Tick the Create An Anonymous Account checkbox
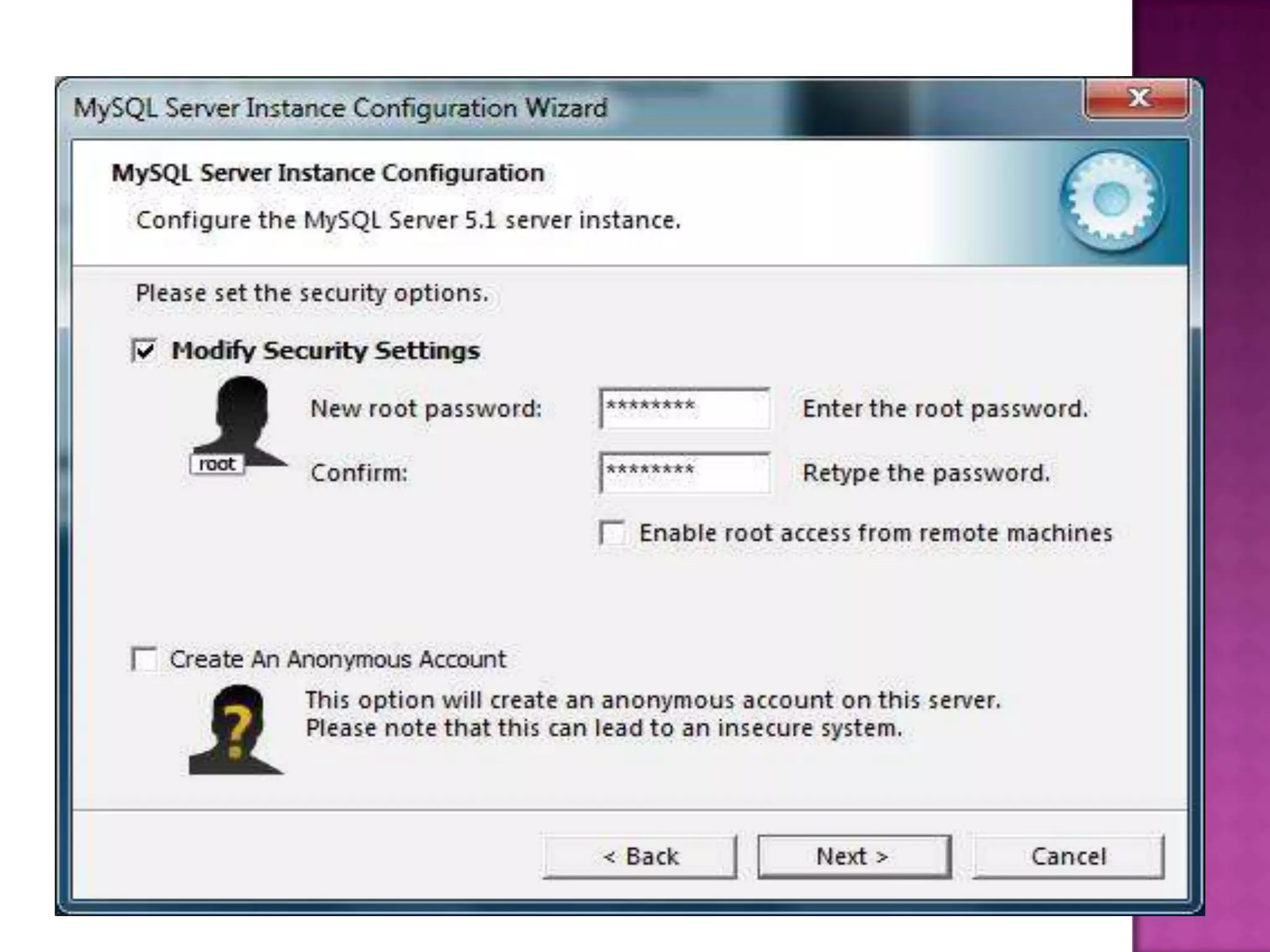Screen dimensions: 1270x952 144,659
